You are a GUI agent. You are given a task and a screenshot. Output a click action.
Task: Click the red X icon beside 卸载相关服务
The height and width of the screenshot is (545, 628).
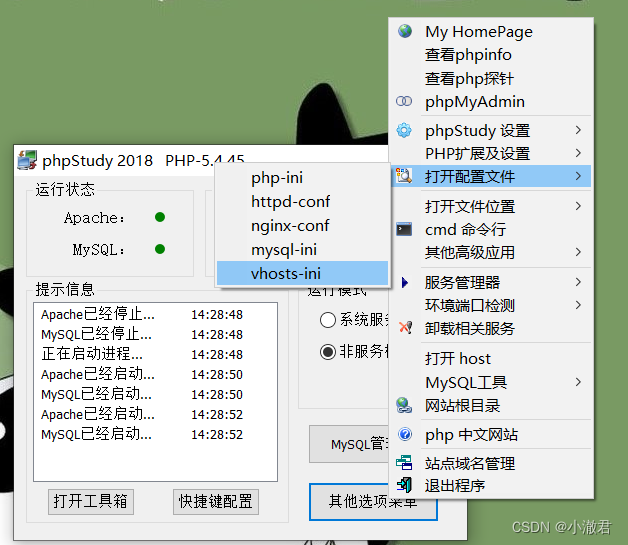tap(405, 328)
